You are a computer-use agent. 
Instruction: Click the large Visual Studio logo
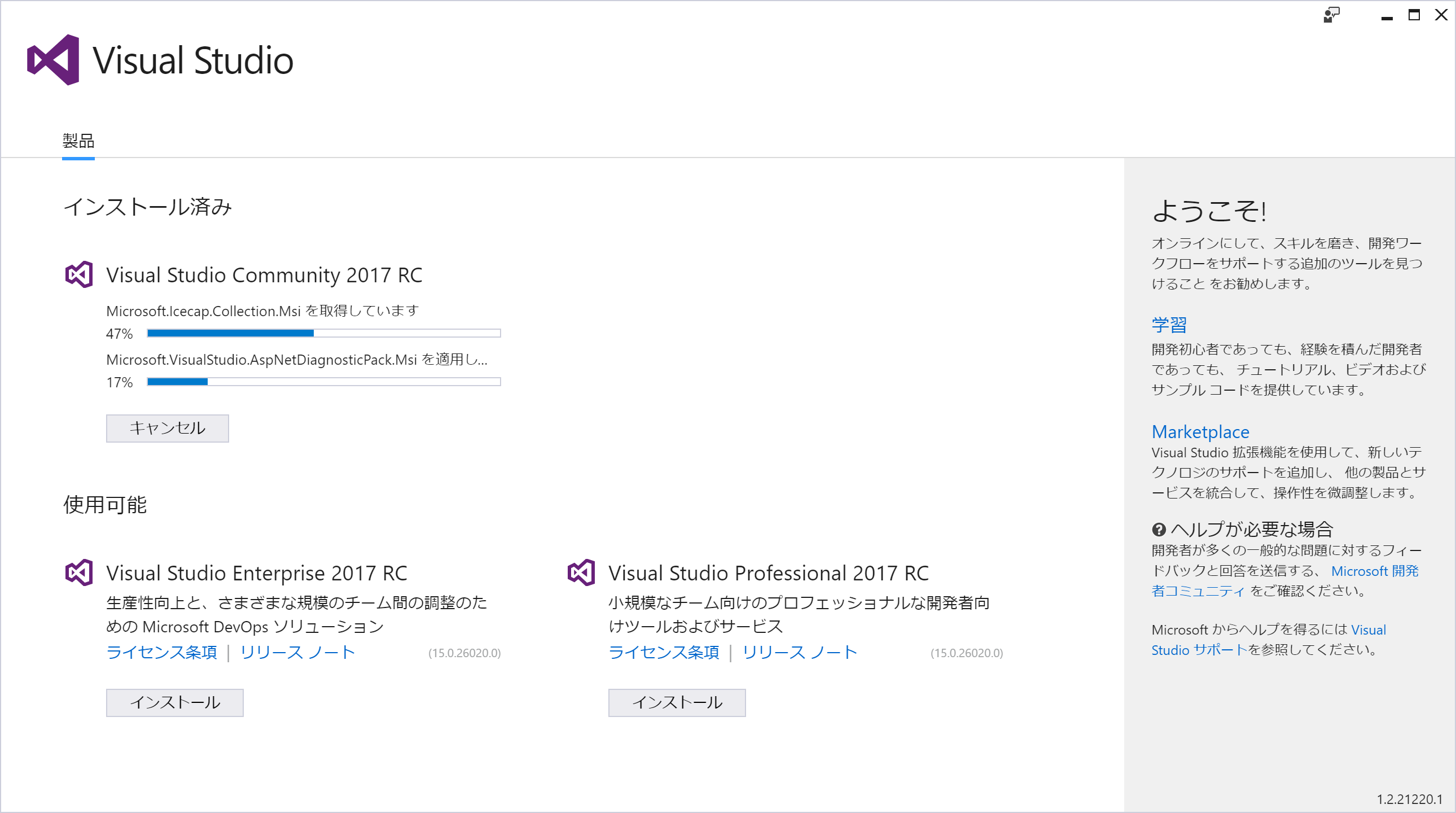tap(53, 60)
